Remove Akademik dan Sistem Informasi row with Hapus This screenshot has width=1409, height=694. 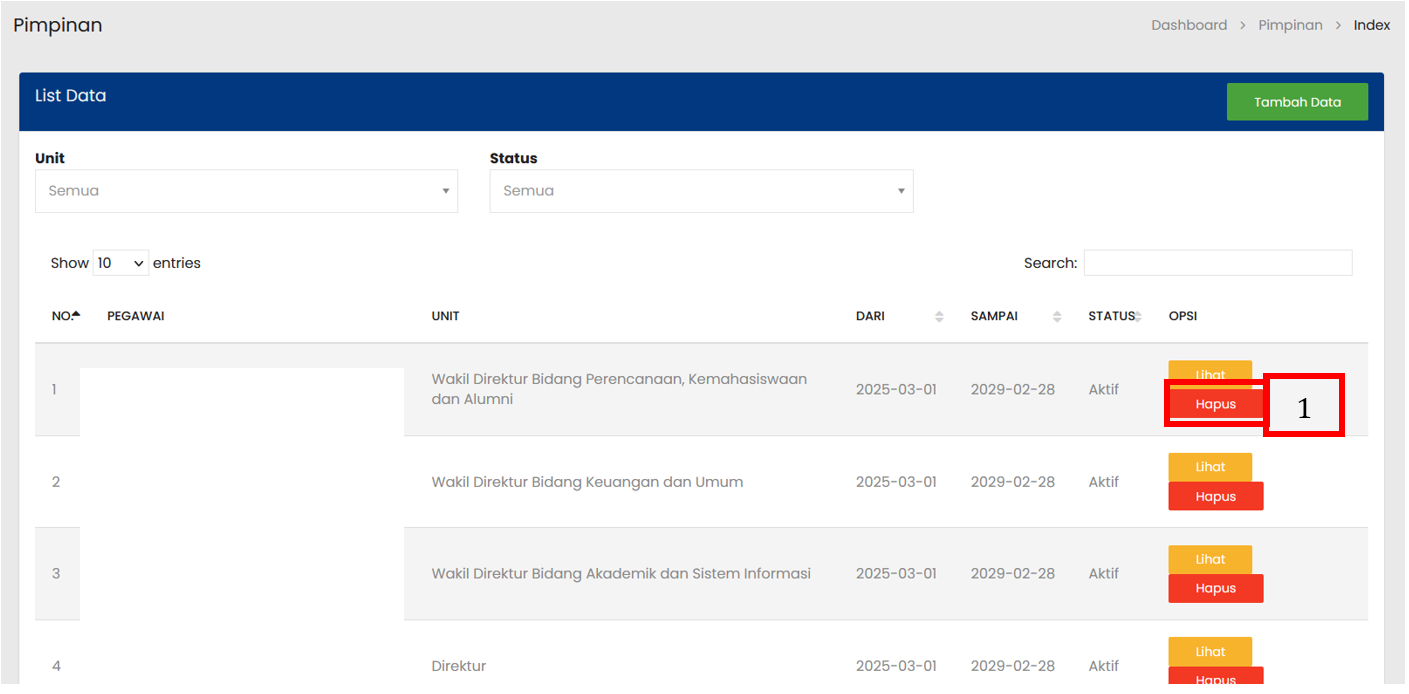click(1215, 588)
